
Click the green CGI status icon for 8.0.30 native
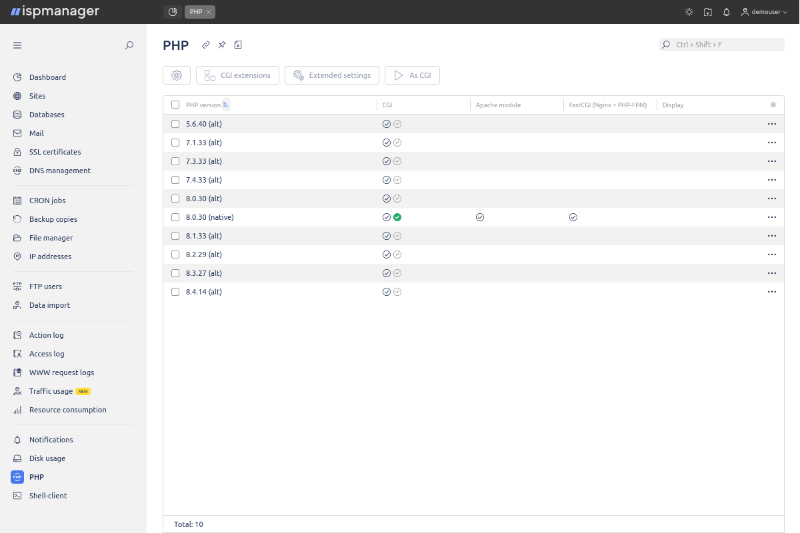tap(397, 217)
